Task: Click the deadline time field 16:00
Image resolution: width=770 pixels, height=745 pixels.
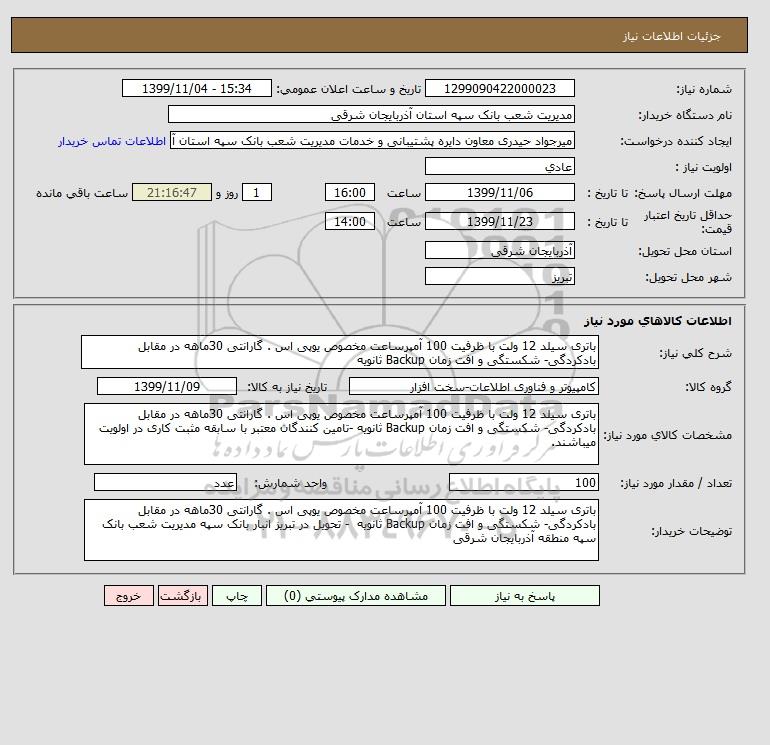Action: 350,193
